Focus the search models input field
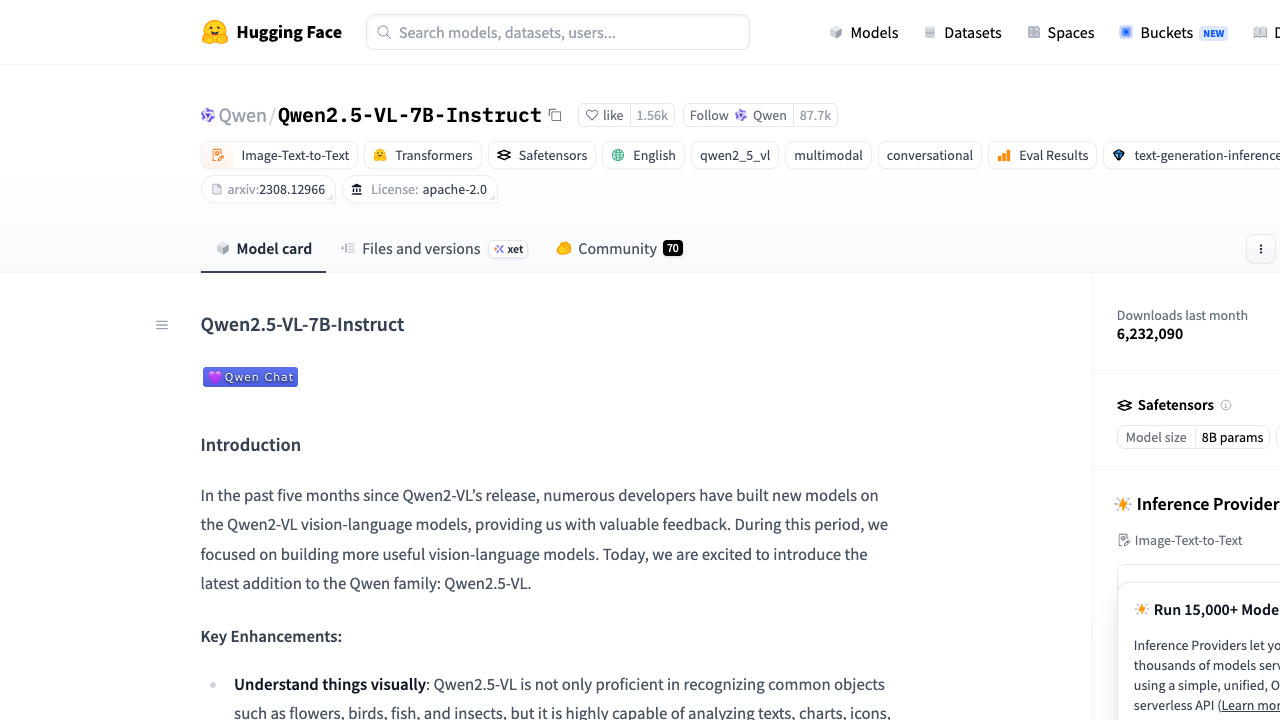The height and width of the screenshot is (720, 1280). [558, 32]
